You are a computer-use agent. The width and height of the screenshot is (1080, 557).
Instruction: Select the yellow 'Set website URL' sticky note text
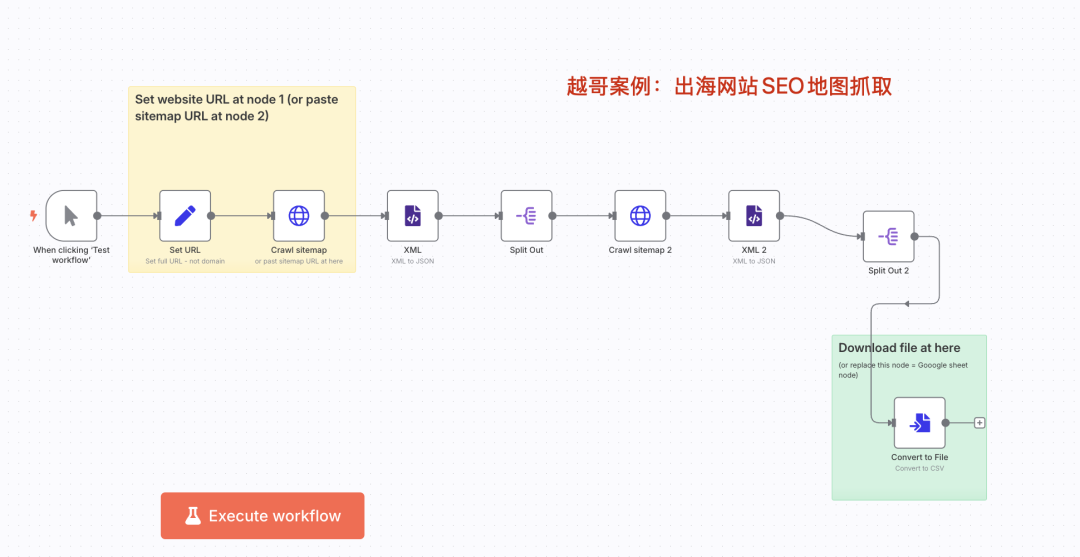coord(236,107)
